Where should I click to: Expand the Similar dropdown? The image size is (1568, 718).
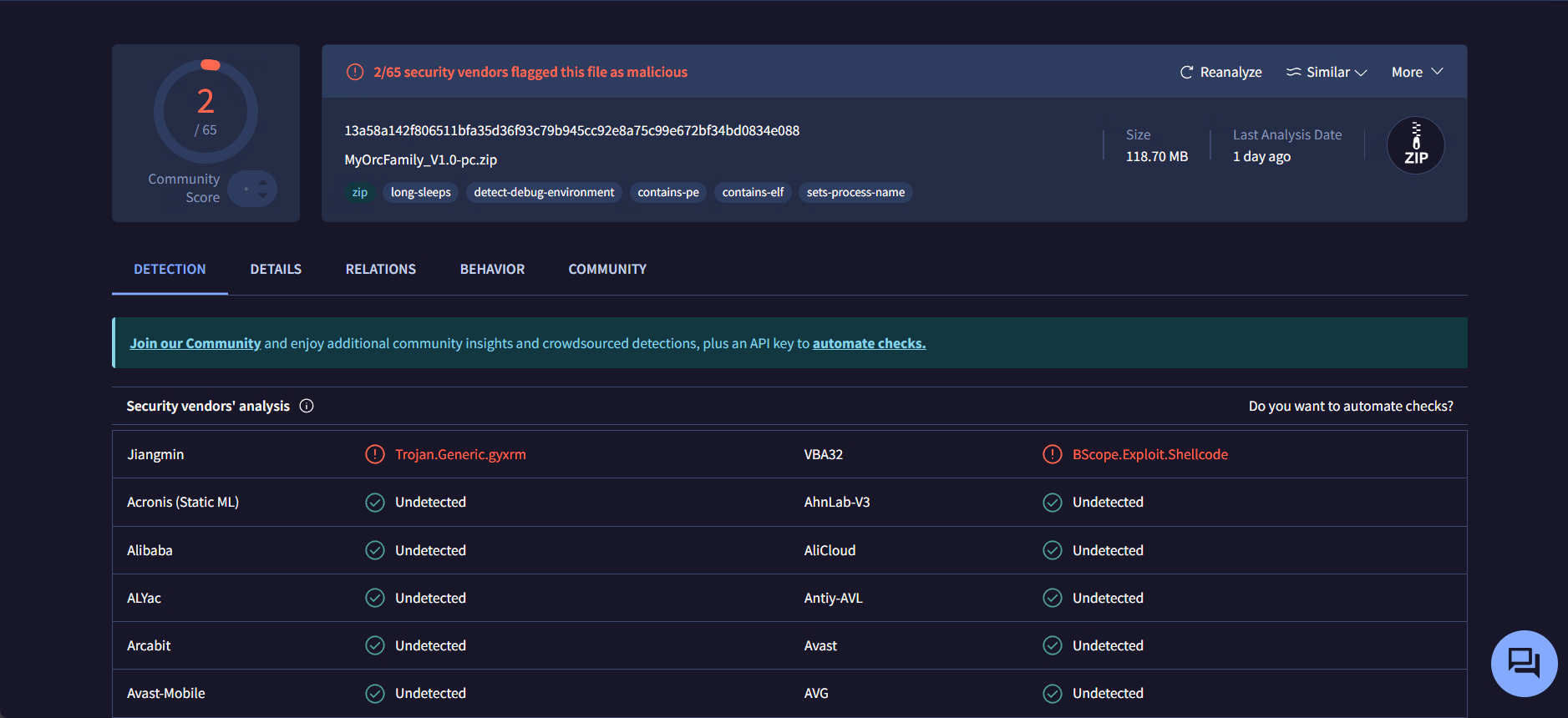pos(1327,73)
